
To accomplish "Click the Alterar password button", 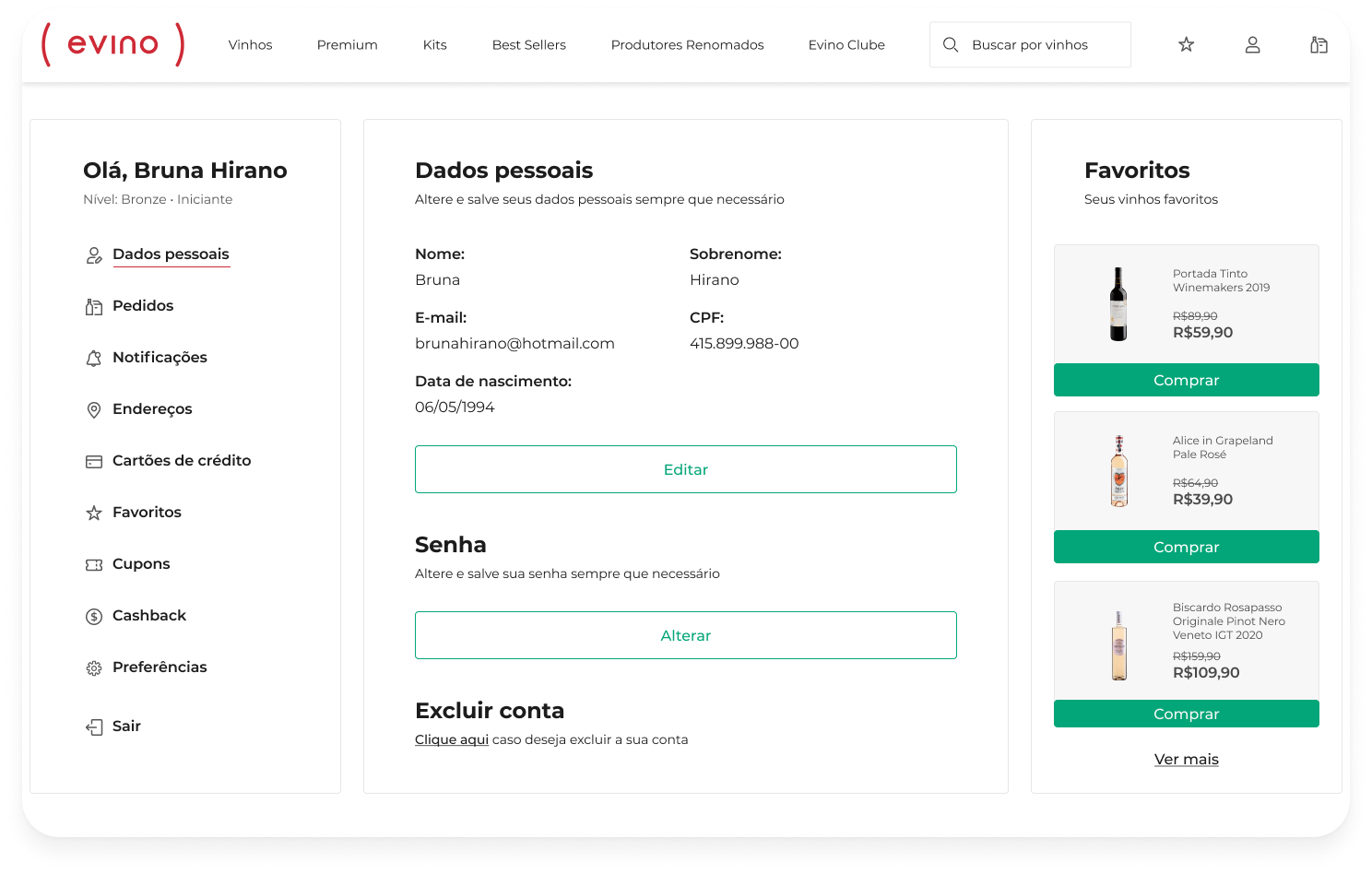I will coord(686,635).
